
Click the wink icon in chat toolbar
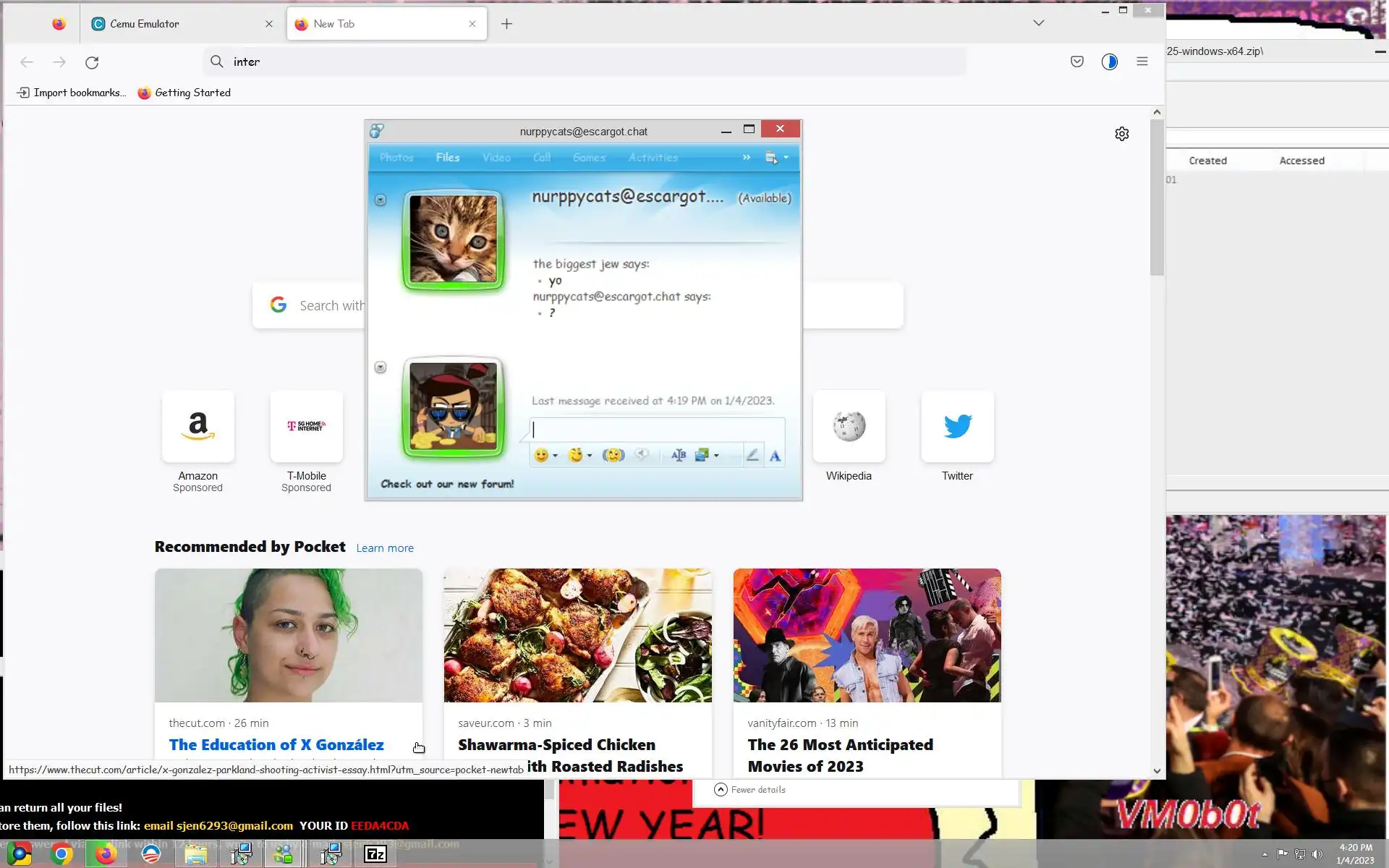click(575, 455)
